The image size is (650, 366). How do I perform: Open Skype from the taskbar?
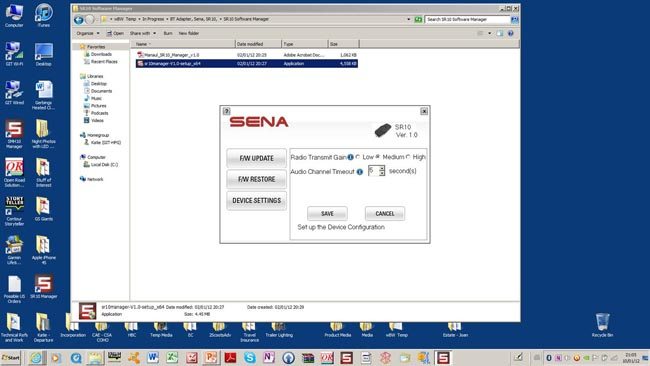click(x=250, y=357)
